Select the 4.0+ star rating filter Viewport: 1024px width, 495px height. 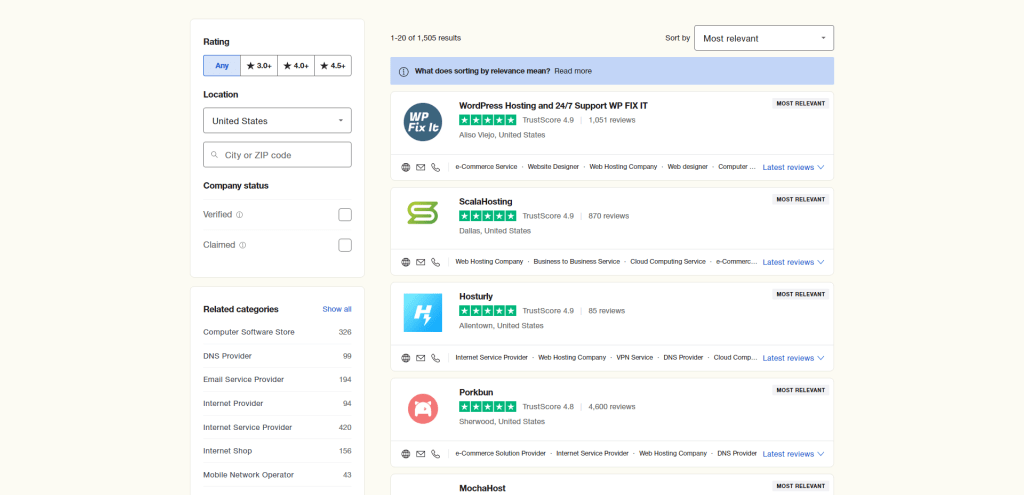point(296,66)
